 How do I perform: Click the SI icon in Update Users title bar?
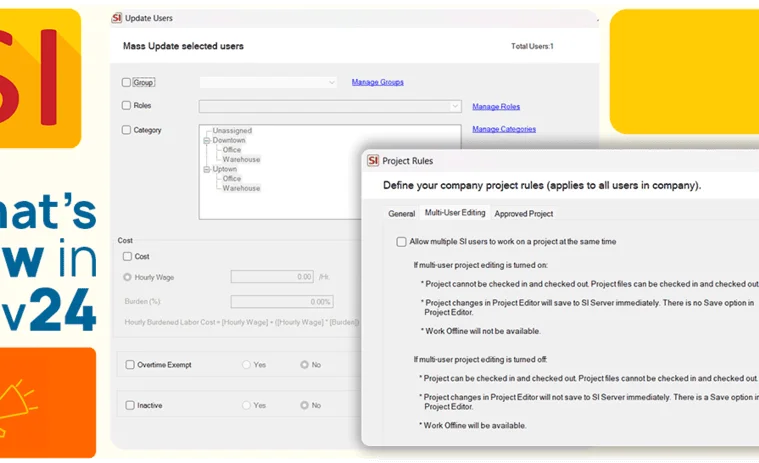[x=117, y=18]
